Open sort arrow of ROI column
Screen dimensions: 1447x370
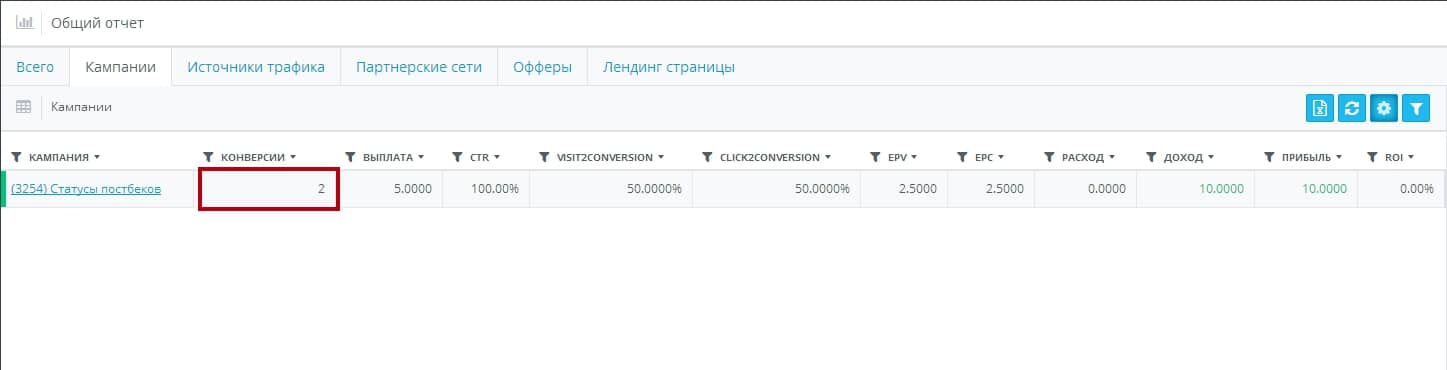click(x=1411, y=158)
